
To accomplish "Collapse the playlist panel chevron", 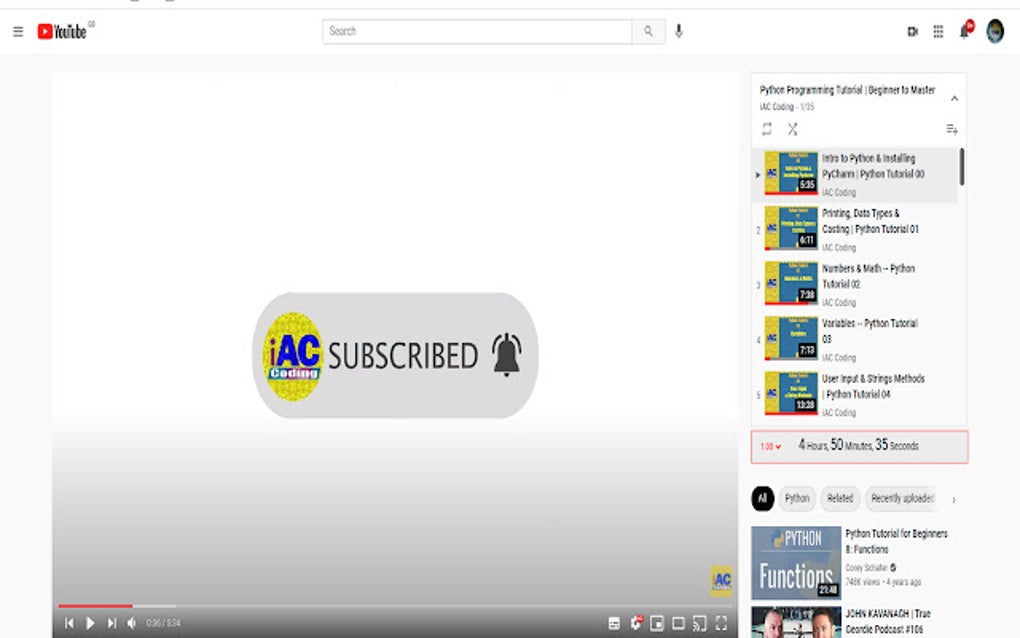I will (x=953, y=97).
